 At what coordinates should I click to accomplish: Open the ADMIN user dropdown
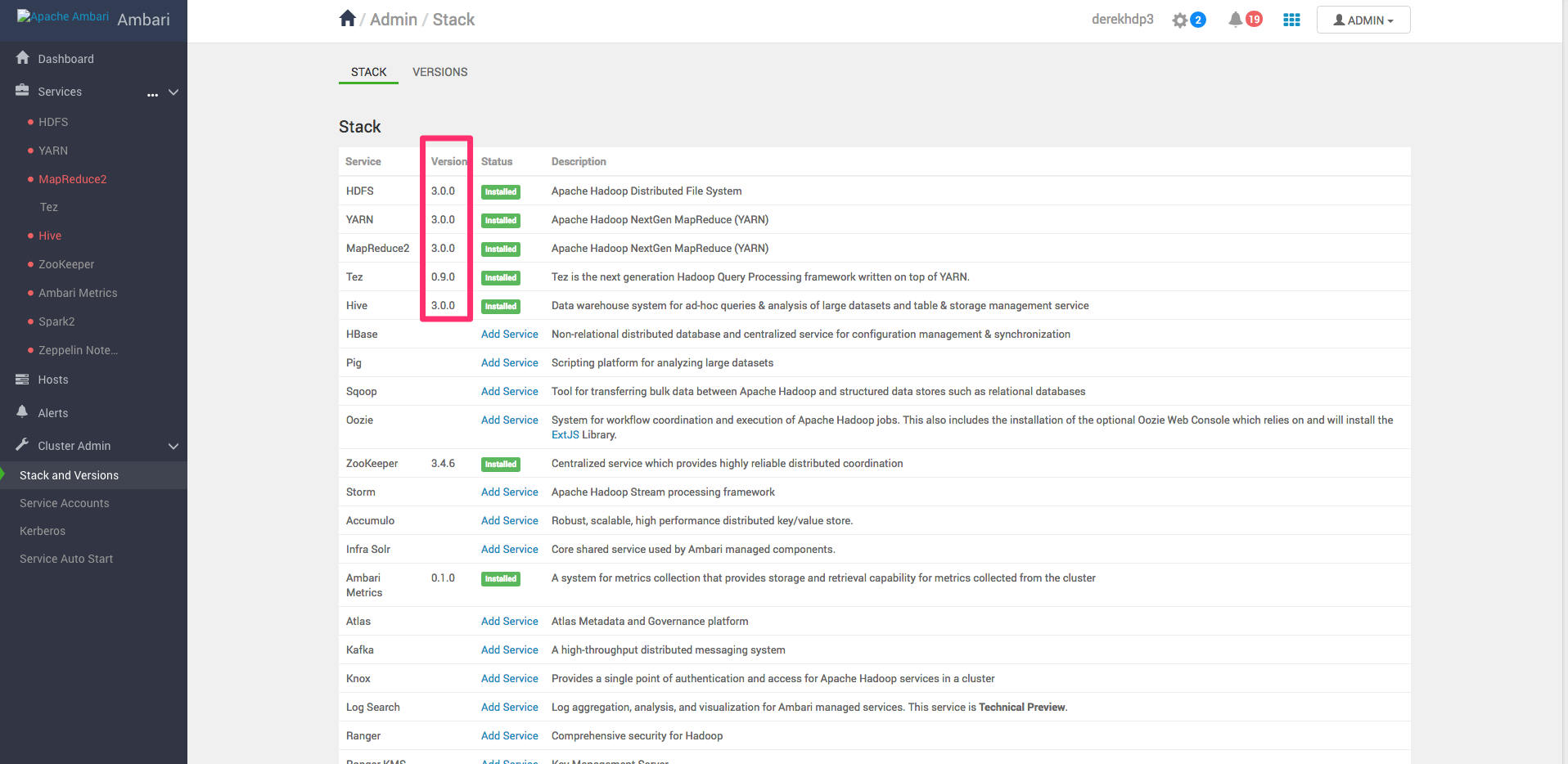1362,19
